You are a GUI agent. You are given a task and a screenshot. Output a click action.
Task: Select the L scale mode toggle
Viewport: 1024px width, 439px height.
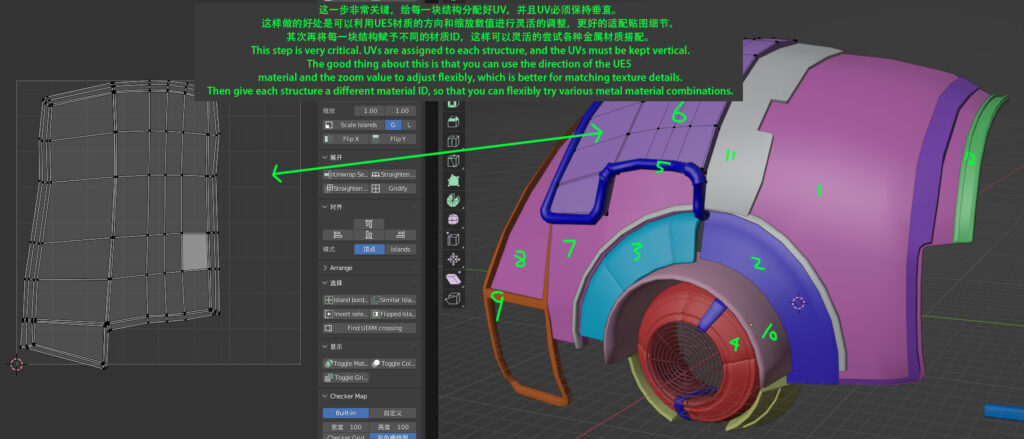[409, 125]
